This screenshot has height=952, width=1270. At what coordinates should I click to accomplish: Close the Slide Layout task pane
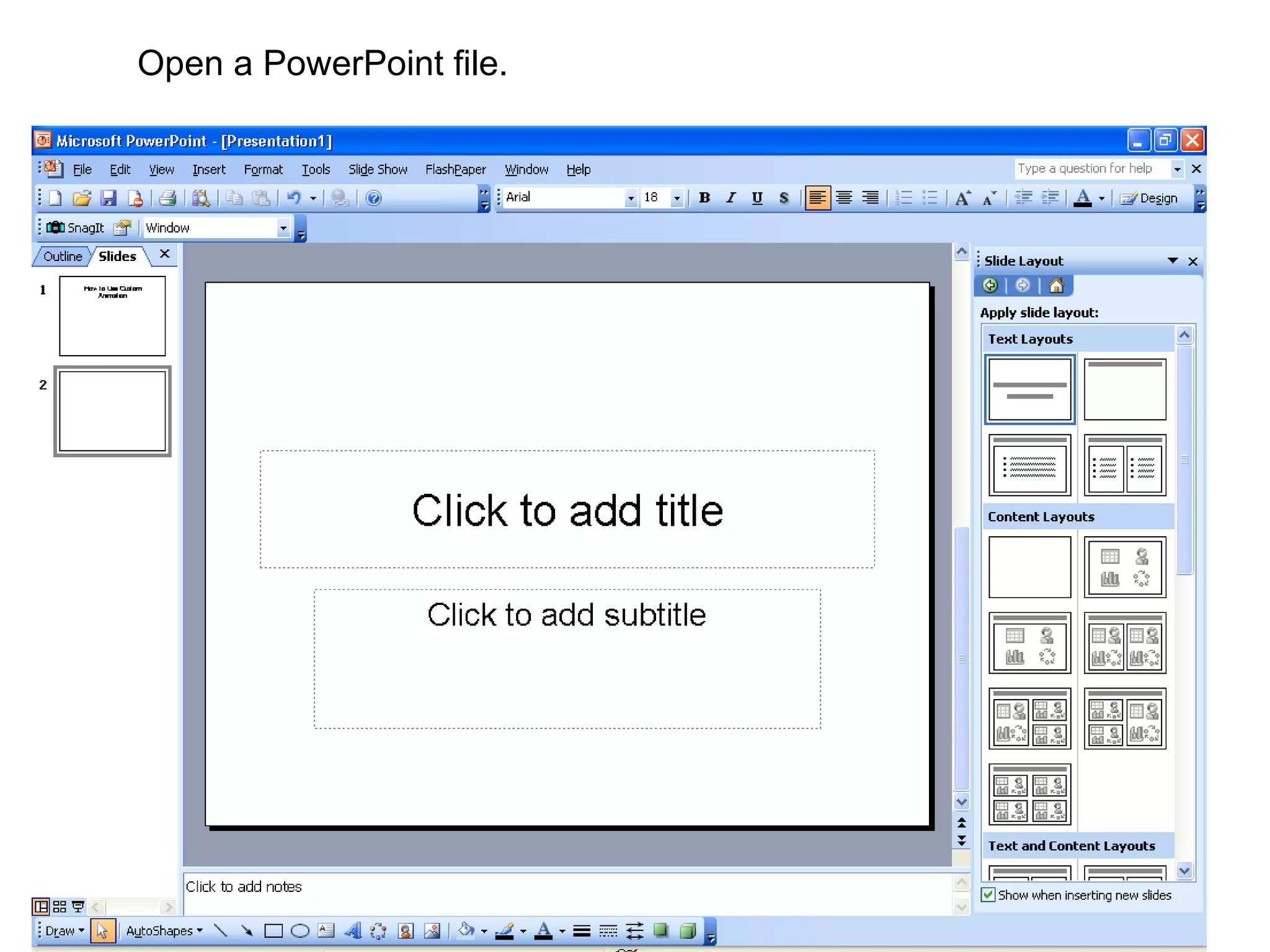(x=1192, y=262)
